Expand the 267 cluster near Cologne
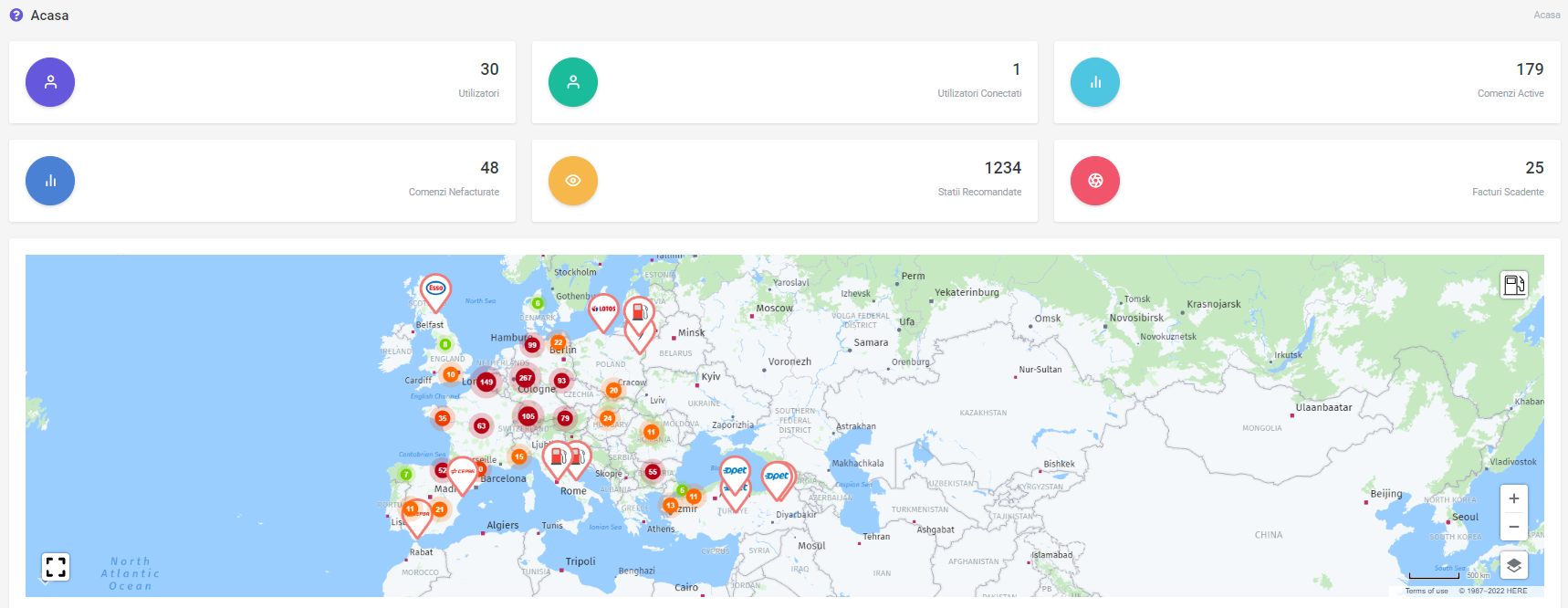The height and width of the screenshot is (608, 1568). [525, 377]
